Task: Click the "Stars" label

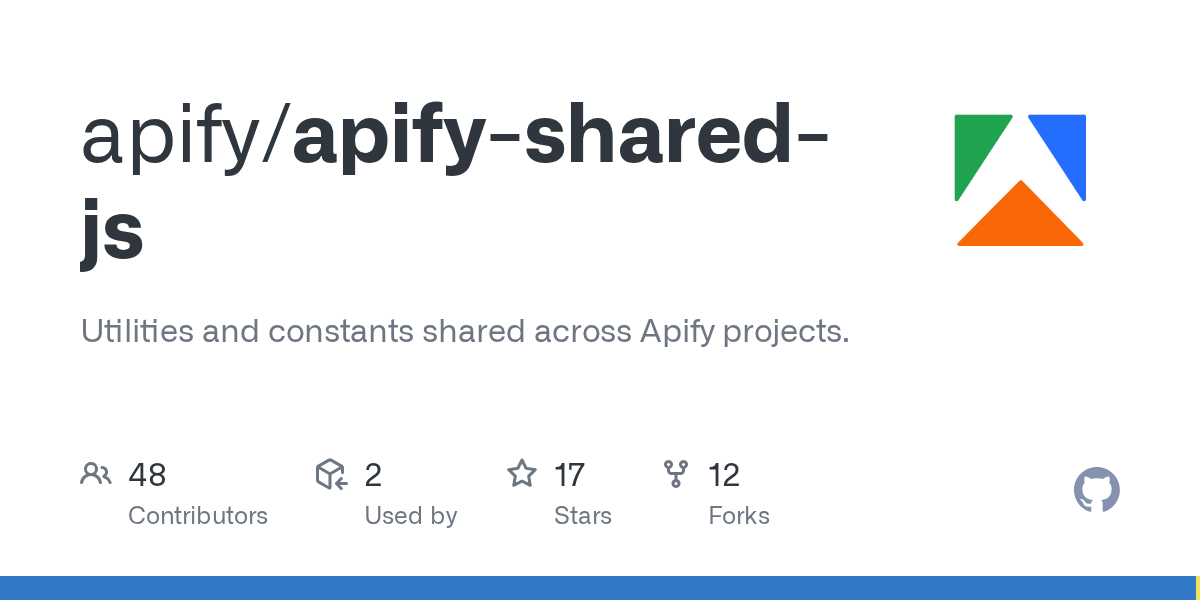Action: click(x=582, y=516)
